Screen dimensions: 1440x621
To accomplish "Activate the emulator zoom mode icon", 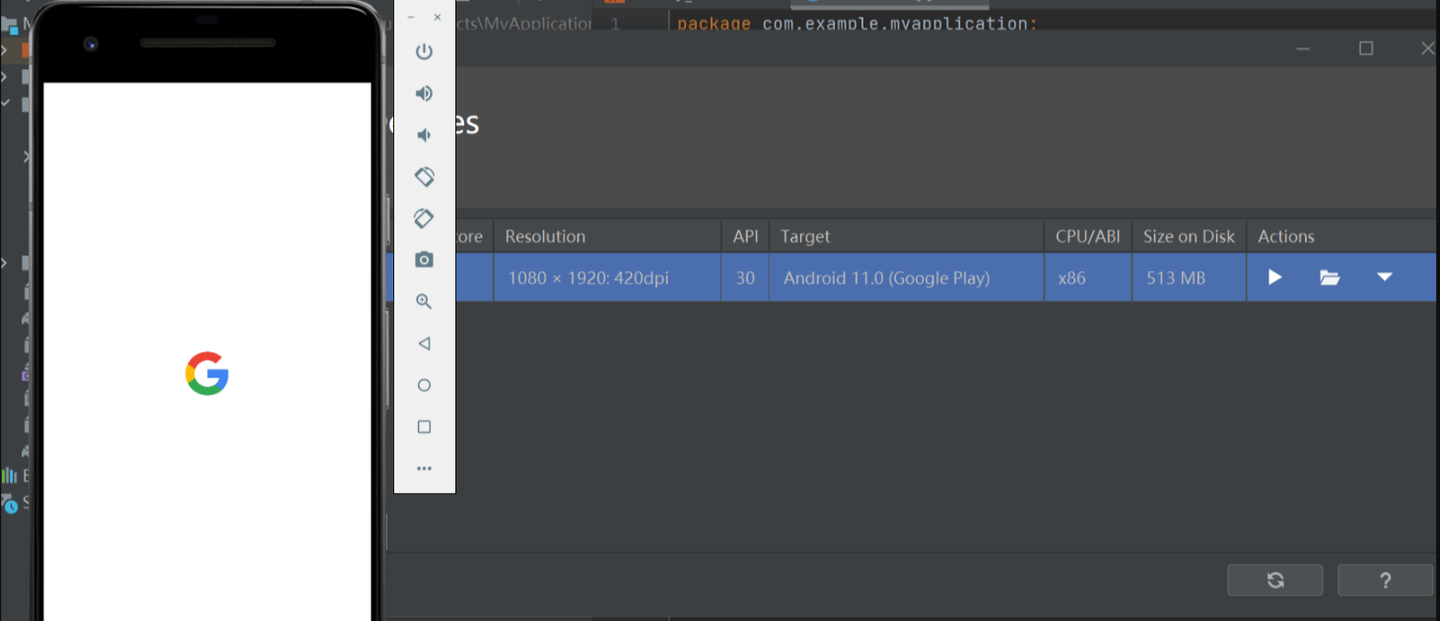I will pyautogui.click(x=424, y=301).
